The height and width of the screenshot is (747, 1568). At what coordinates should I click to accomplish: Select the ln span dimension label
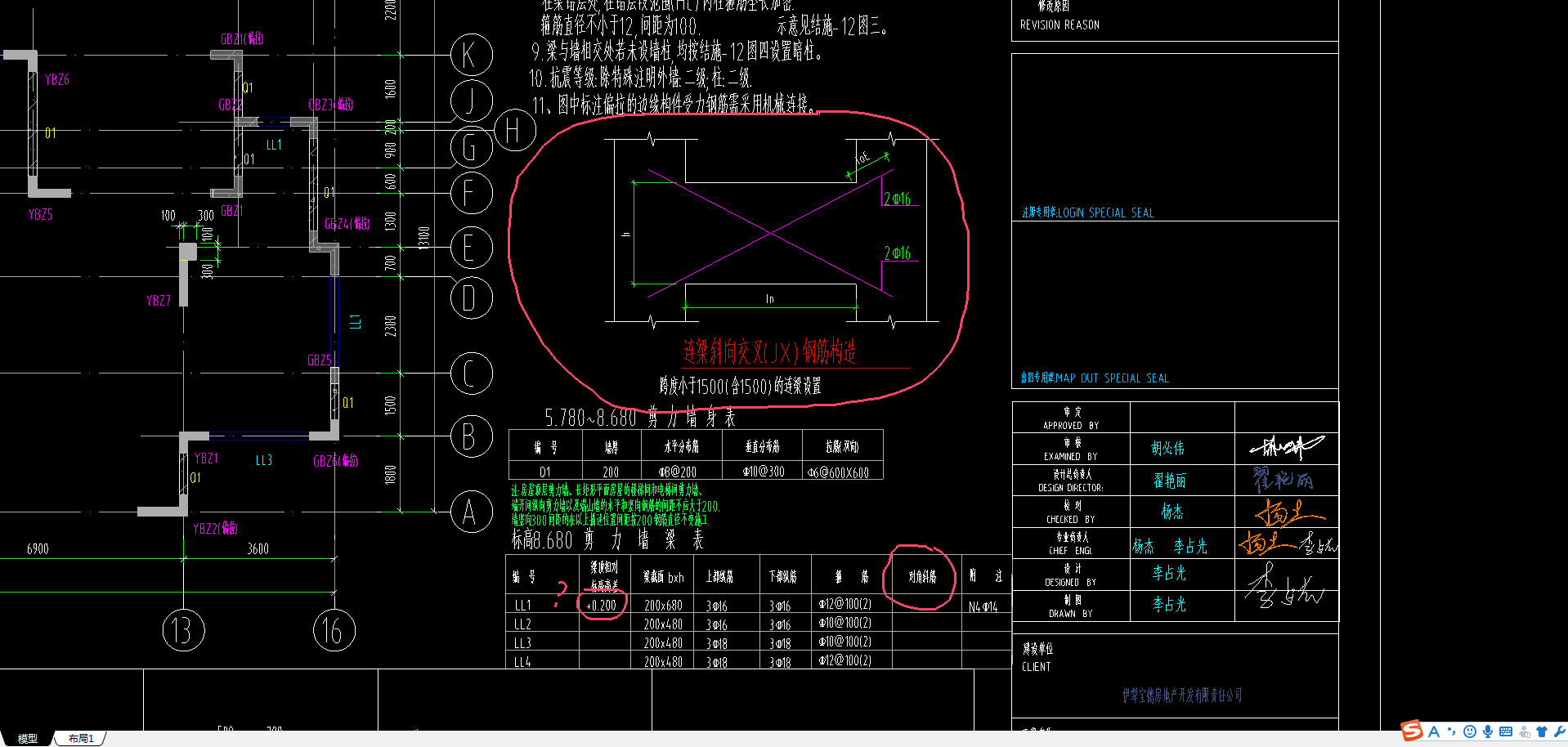(x=770, y=299)
